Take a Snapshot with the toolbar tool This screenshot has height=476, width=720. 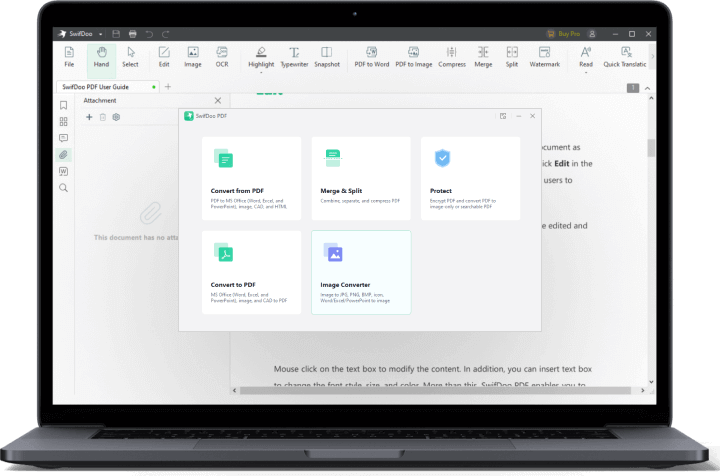click(327, 57)
